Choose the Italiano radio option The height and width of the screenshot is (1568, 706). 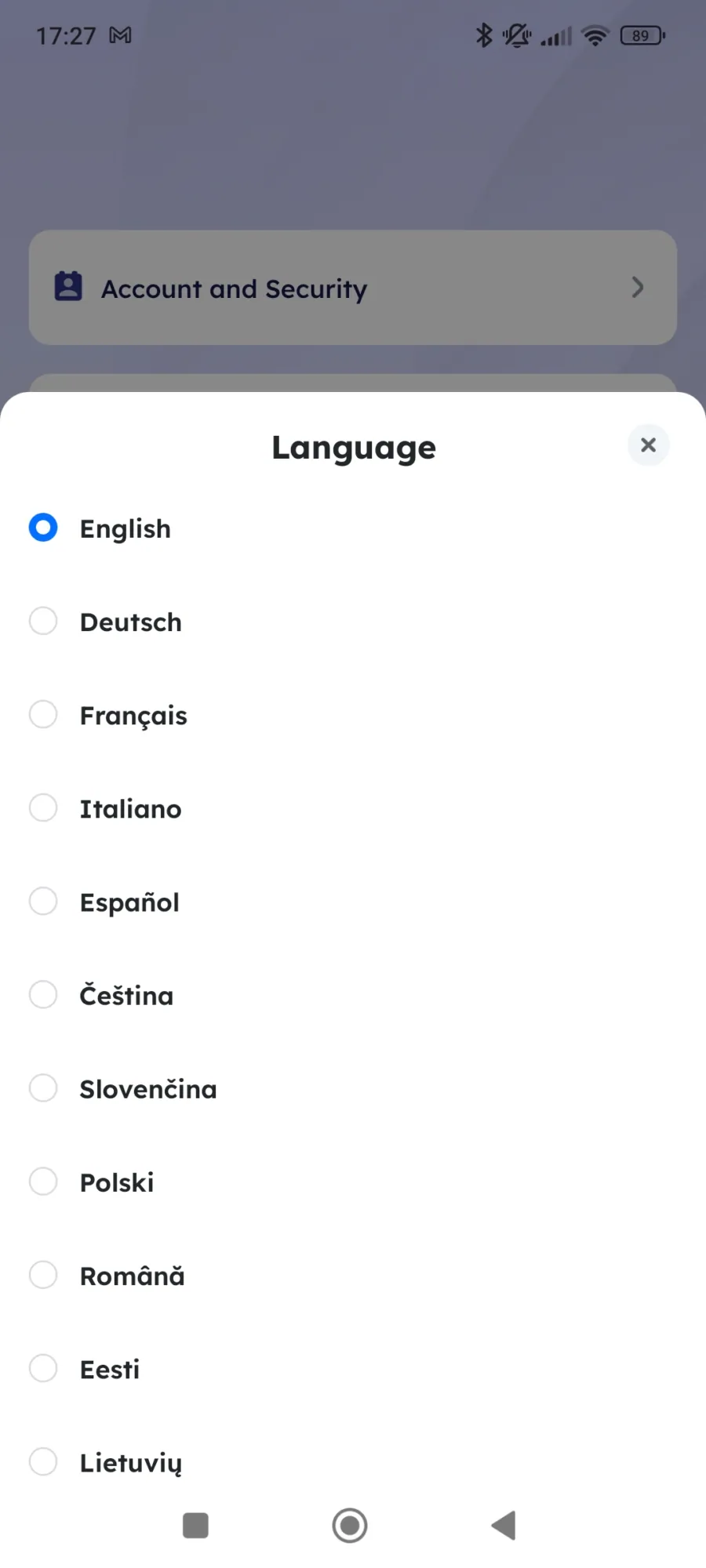(43, 808)
